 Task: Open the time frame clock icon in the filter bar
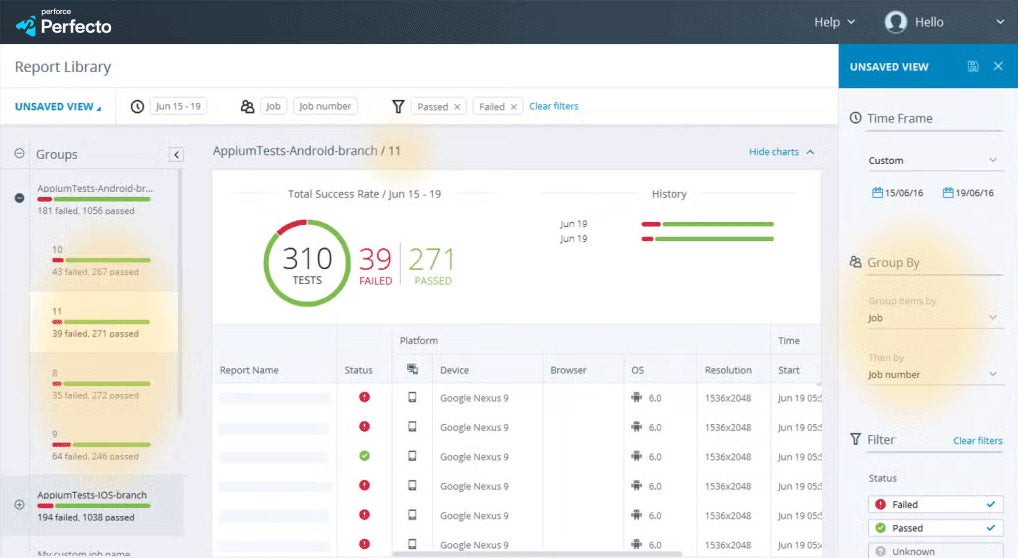(x=137, y=107)
